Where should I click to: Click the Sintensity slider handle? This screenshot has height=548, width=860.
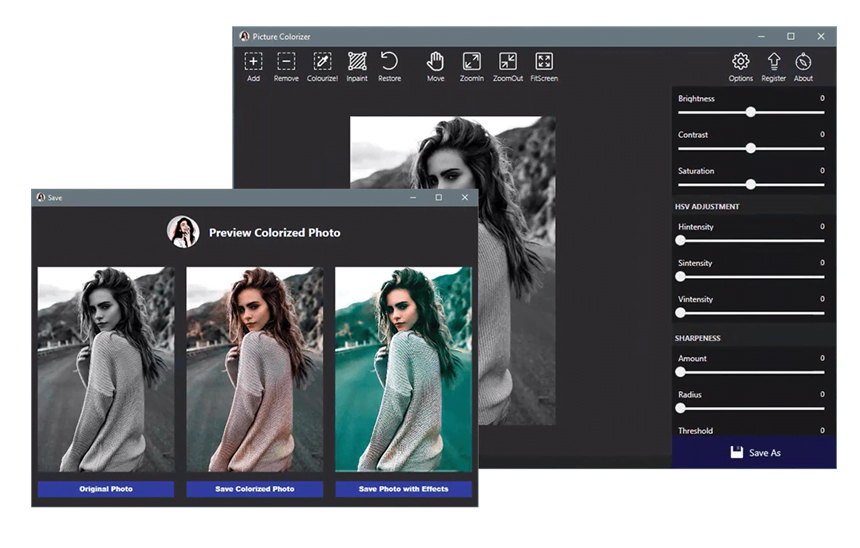681,276
